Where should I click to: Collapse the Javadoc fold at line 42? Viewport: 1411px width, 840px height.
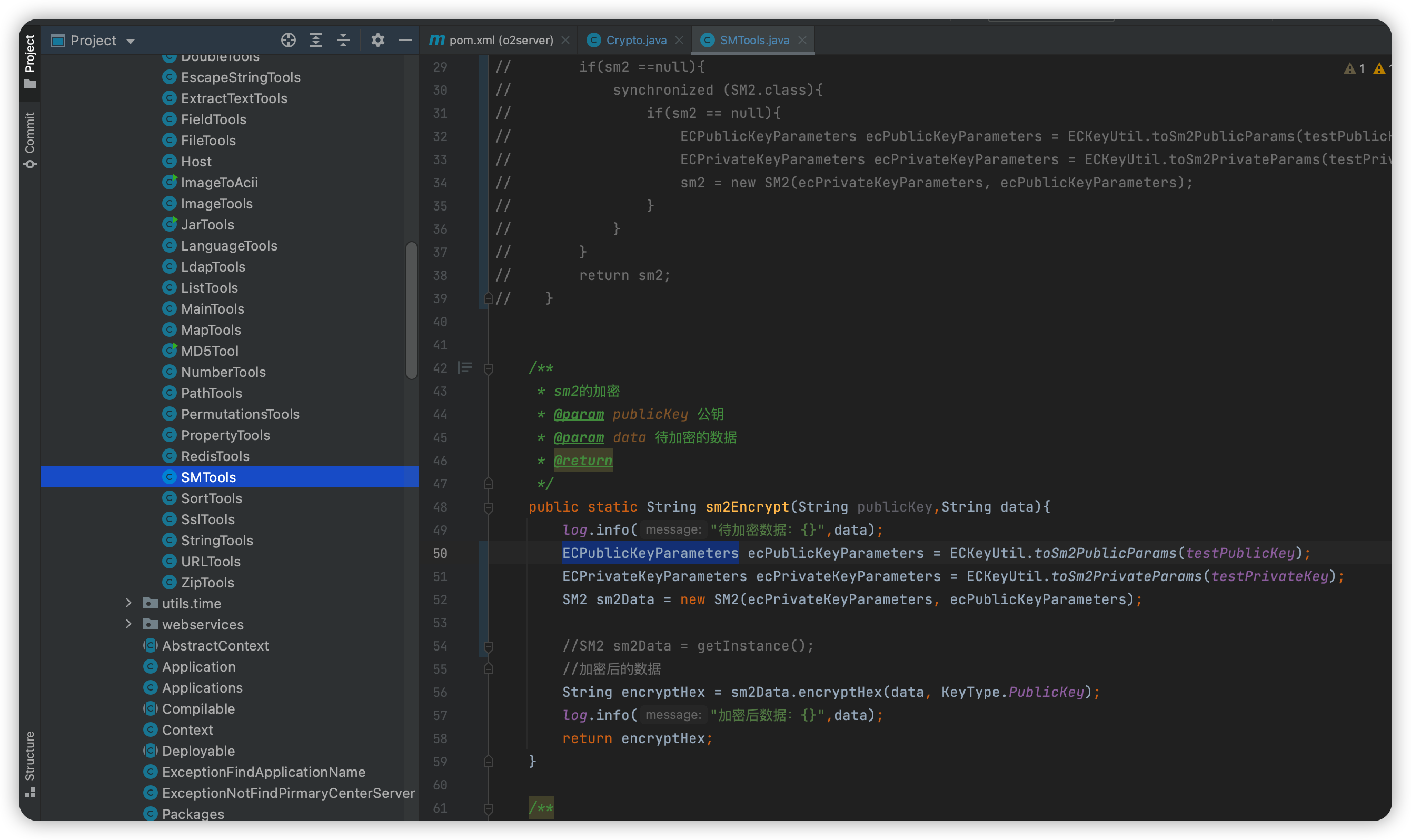click(x=489, y=368)
